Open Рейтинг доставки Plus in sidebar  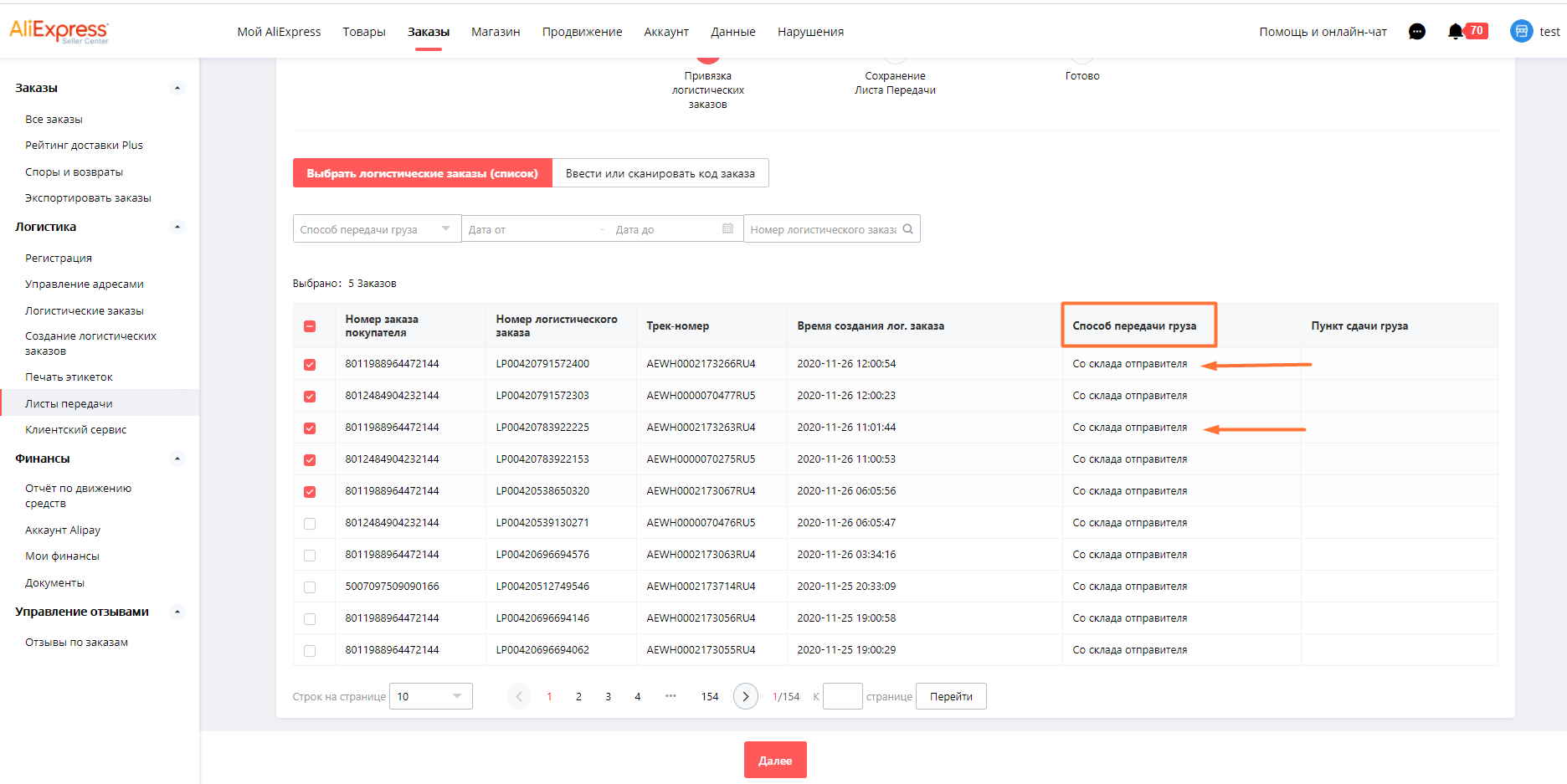[84, 145]
